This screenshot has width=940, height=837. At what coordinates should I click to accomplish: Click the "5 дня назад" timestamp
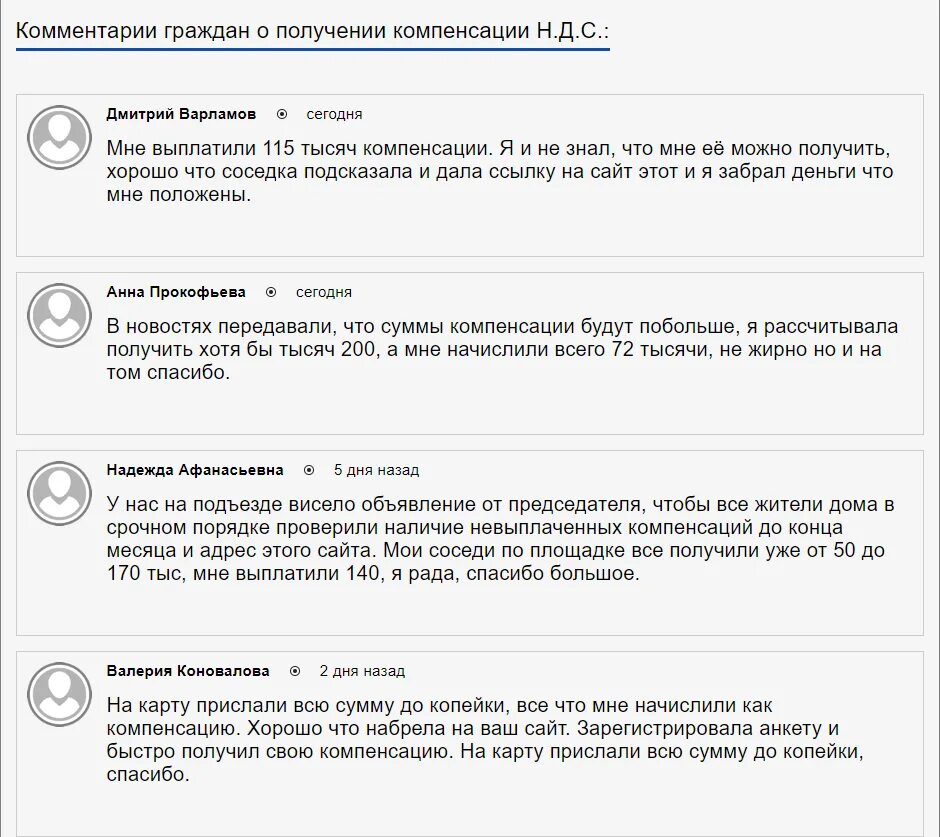coord(376,470)
